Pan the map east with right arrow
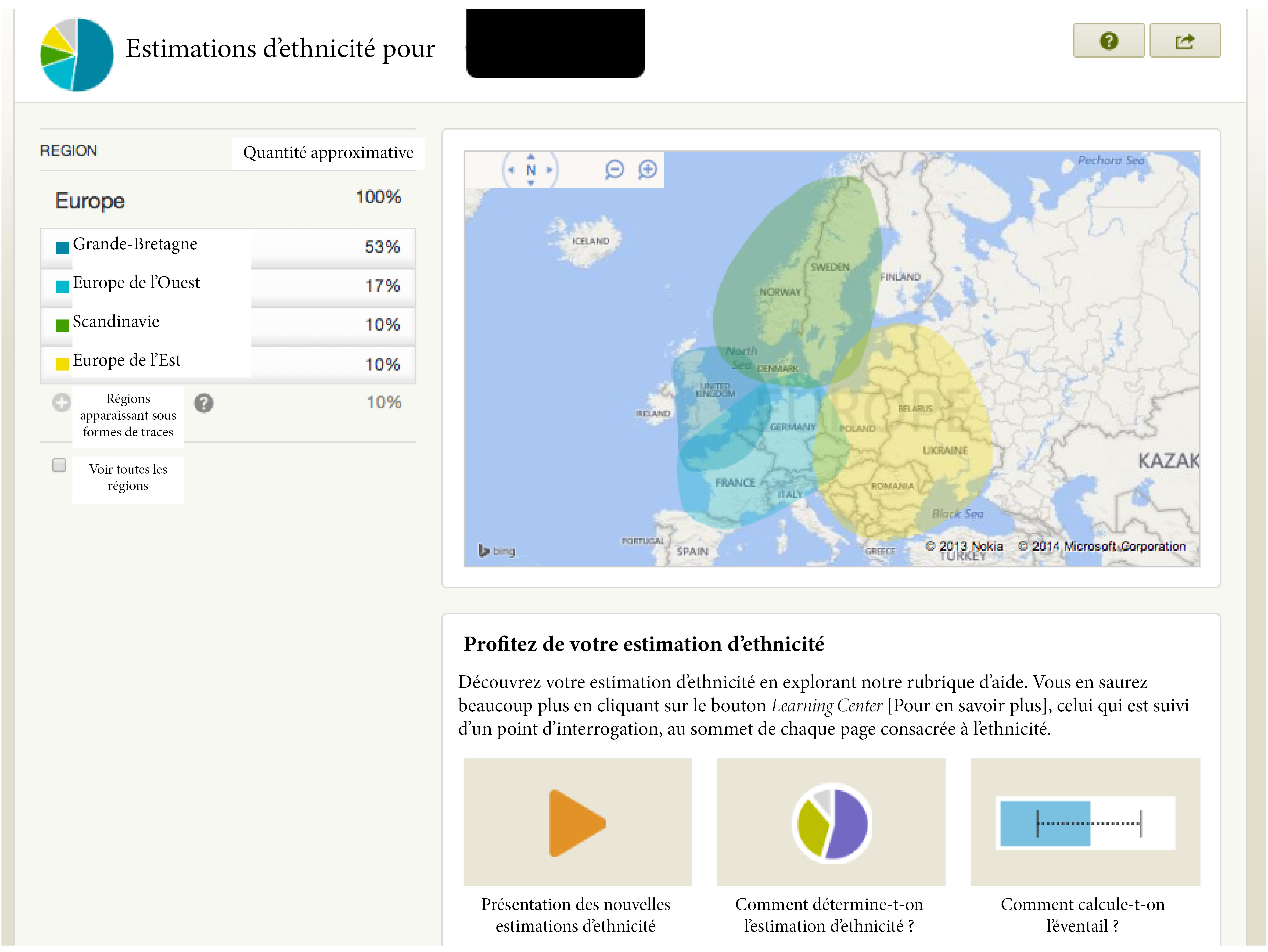 tap(549, 170)
